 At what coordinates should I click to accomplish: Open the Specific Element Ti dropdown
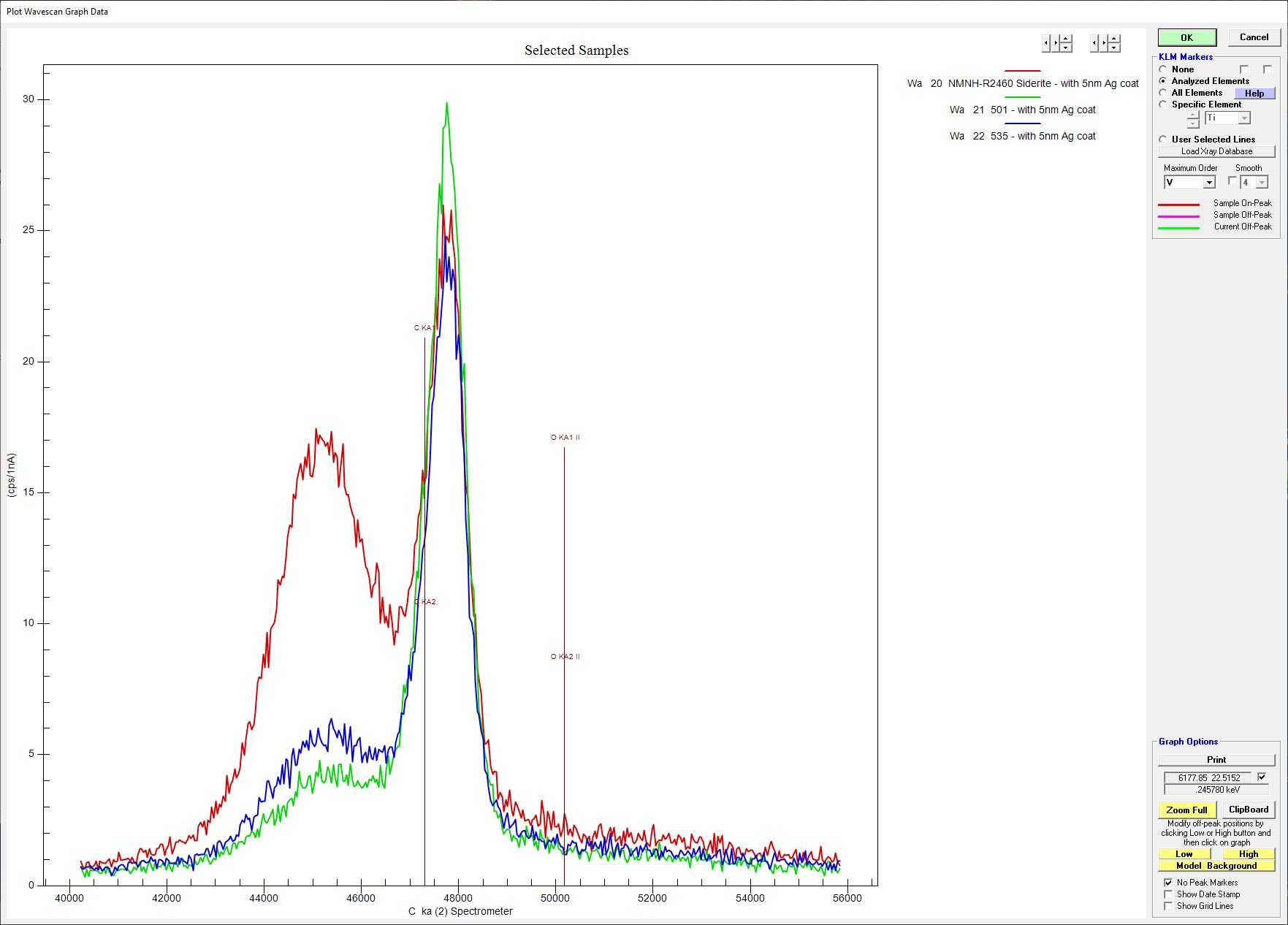point(1244,118)
